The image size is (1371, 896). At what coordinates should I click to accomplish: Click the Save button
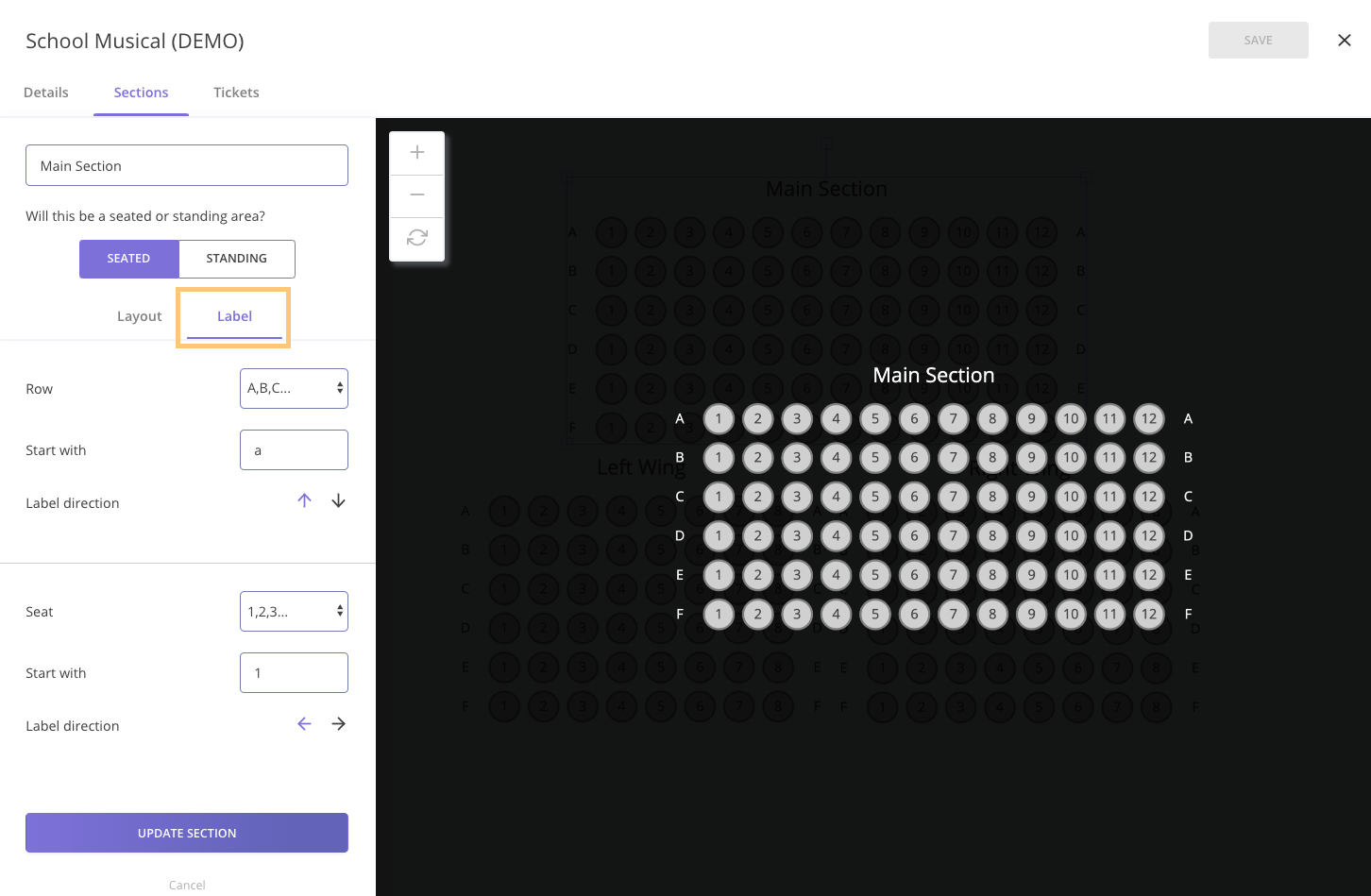1258,40
